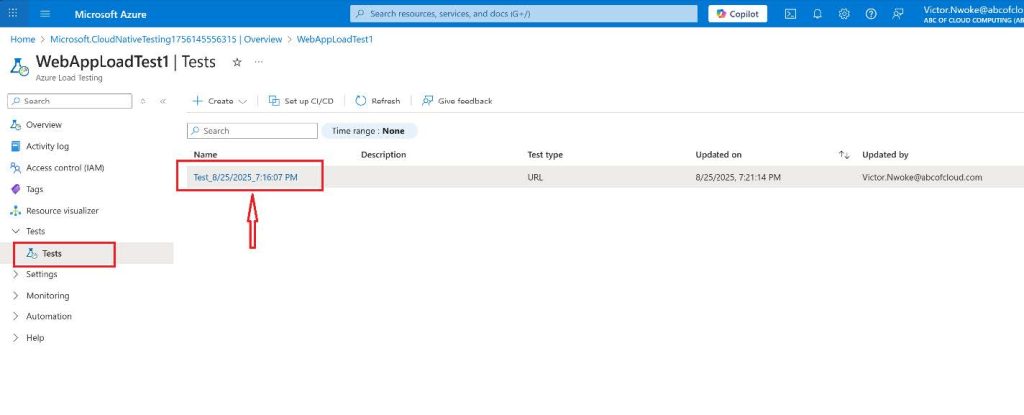
Task: Focus the global search resources field
Action: point(524,14)
